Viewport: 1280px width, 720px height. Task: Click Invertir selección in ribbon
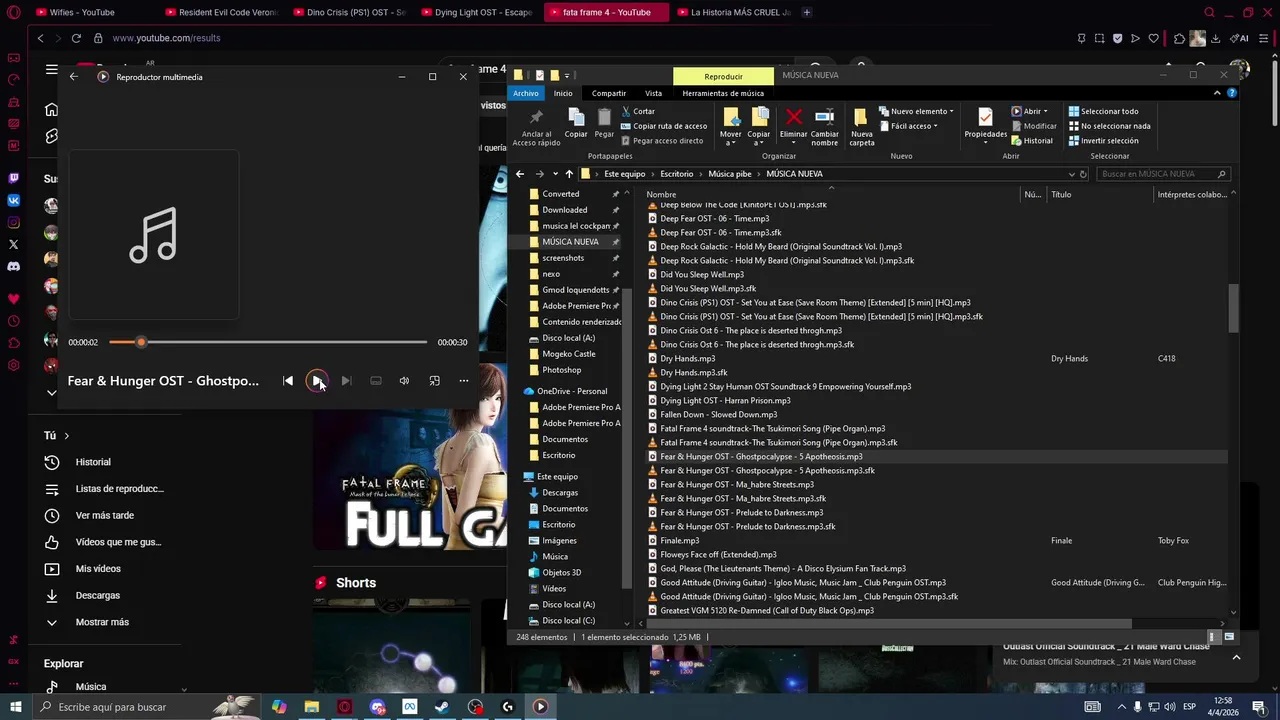(1103, 141)
